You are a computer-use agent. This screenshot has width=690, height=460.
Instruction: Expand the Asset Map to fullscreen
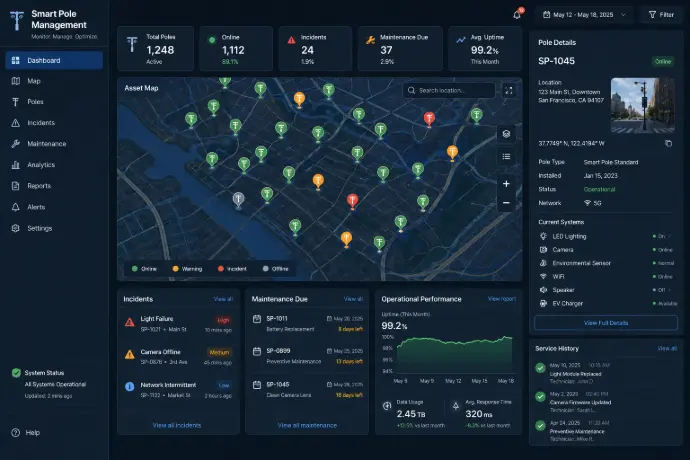[x=509, y=91]
